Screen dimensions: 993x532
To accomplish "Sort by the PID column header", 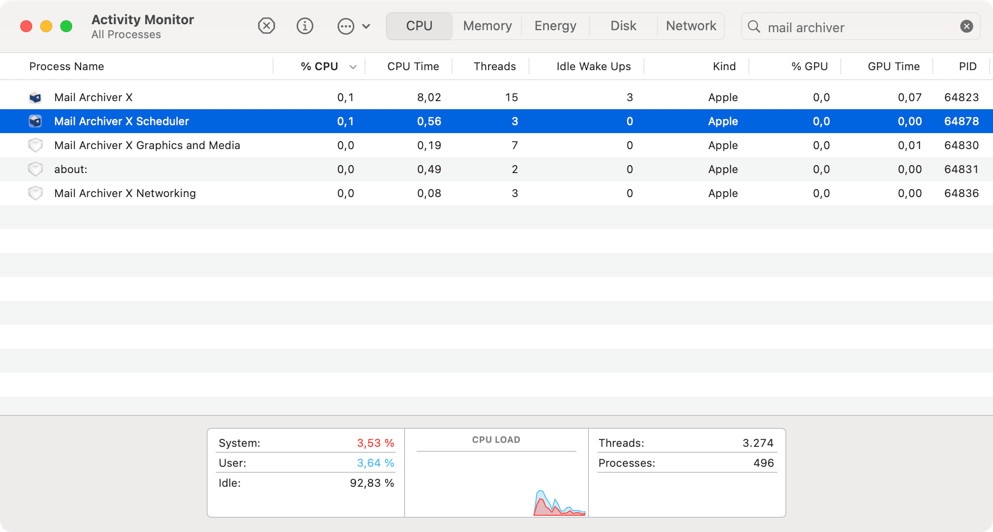I will [x=968, y=66].
